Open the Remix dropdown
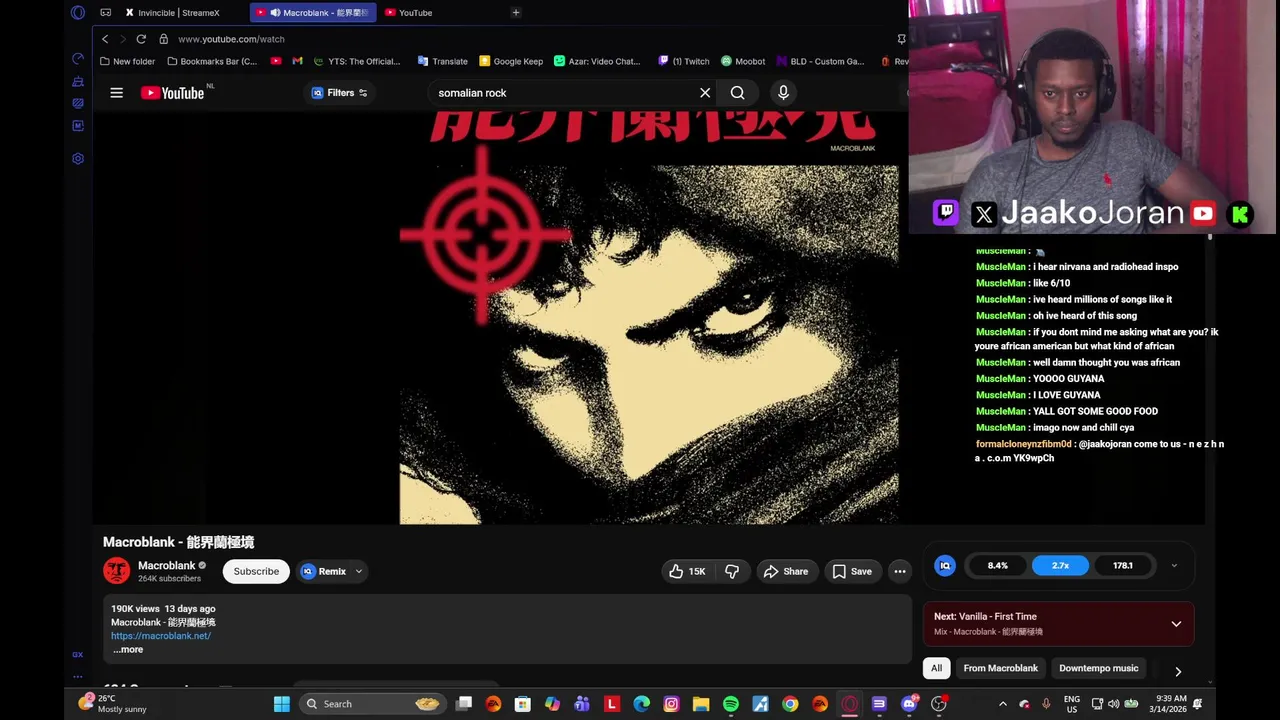Image resolution: width=1280 pixels, height=720 pixels. [332, 571]
